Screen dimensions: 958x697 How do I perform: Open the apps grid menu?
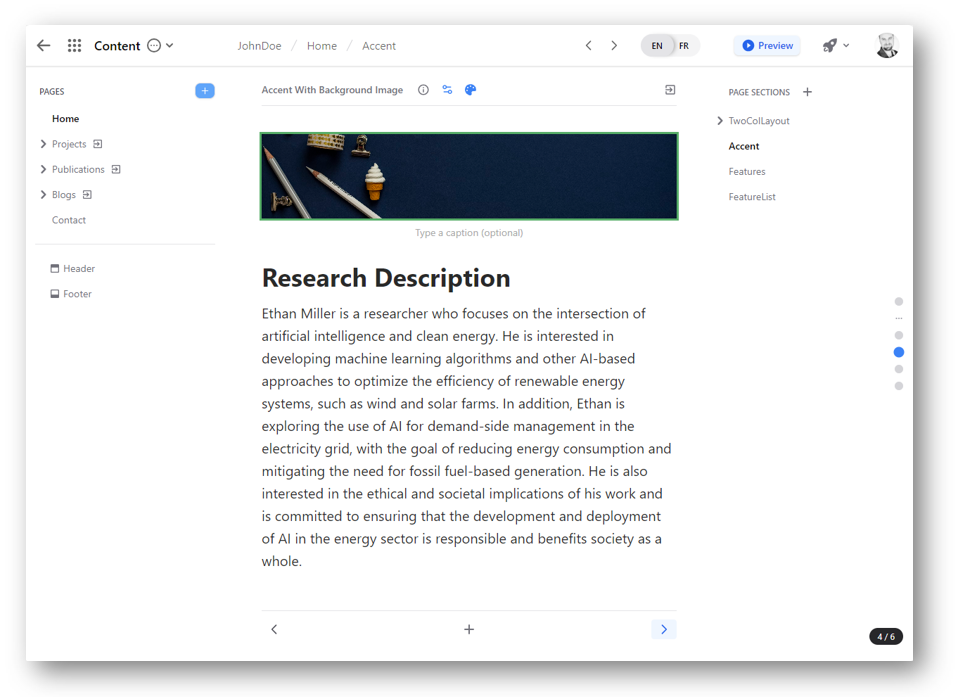[x=74, y=46]
